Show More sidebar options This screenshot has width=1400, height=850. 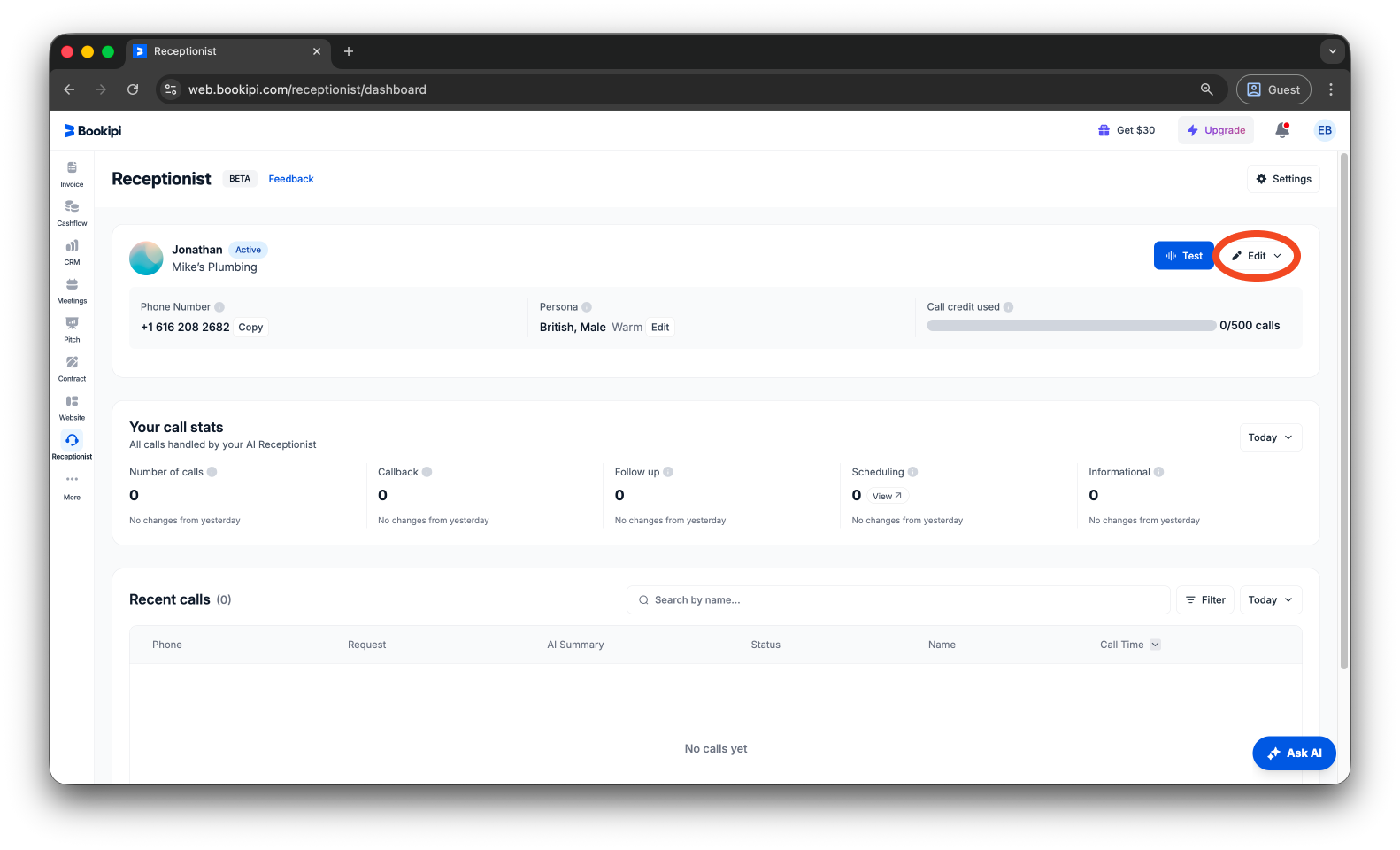72,486
